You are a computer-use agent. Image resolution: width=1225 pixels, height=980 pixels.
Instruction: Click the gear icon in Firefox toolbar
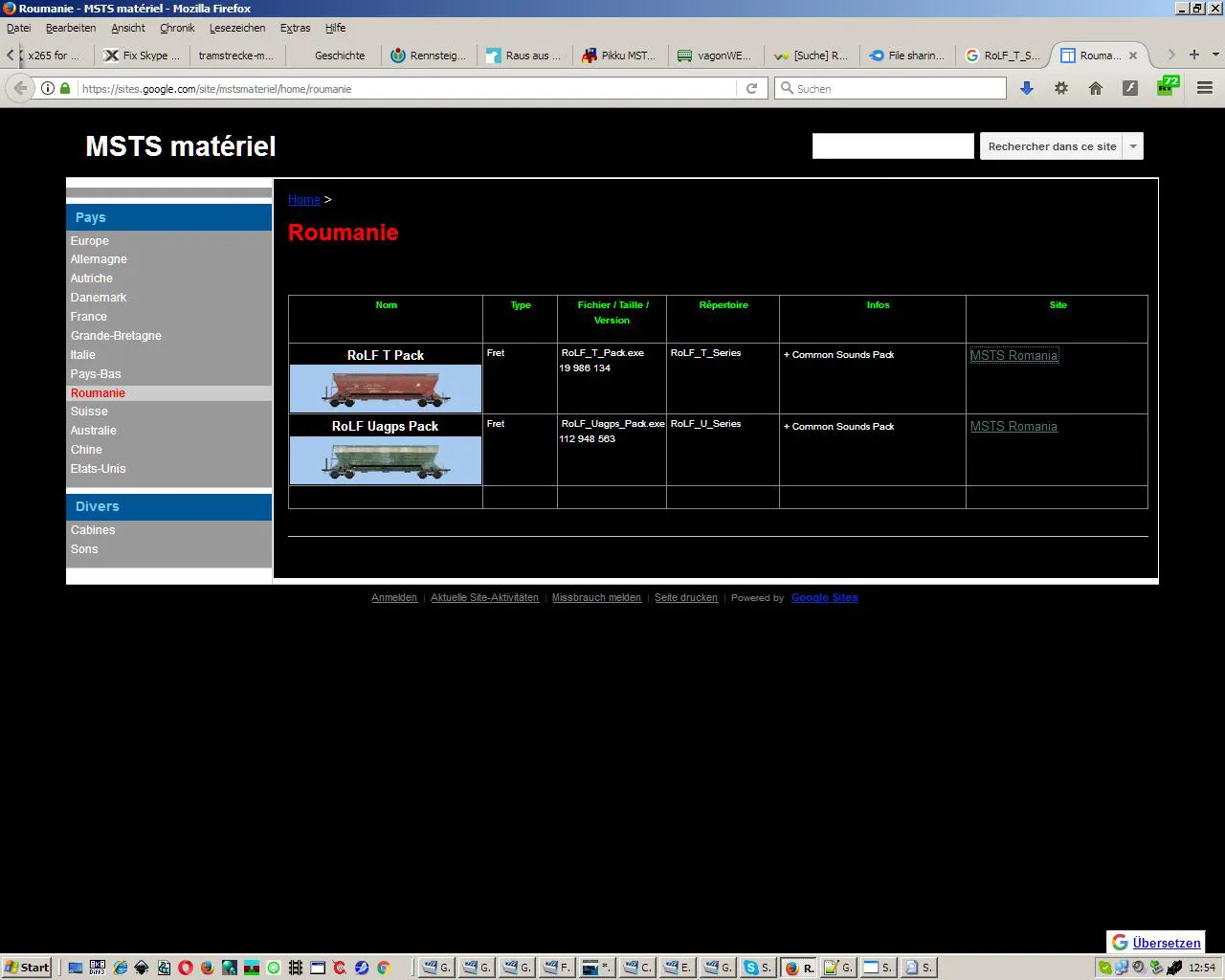pyautogui.click(x=1061, y=88)
